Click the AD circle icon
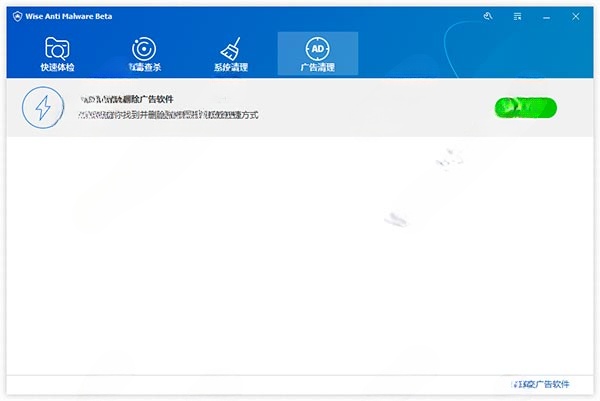600x401 pixels. pyautogui.click(x=317, y=48)
